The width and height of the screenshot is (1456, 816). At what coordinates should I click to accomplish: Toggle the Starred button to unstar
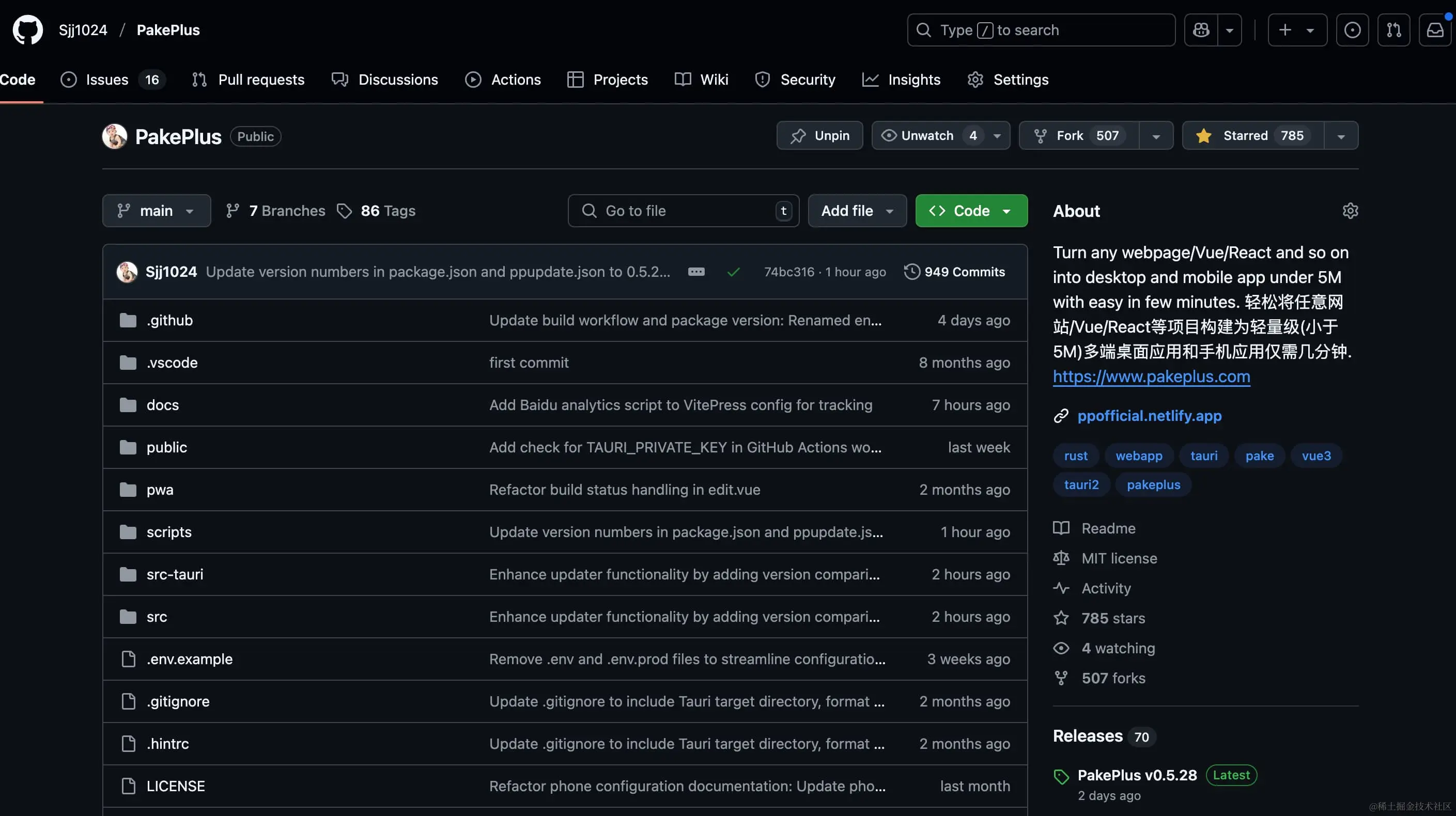click(x=1252, y=136)
